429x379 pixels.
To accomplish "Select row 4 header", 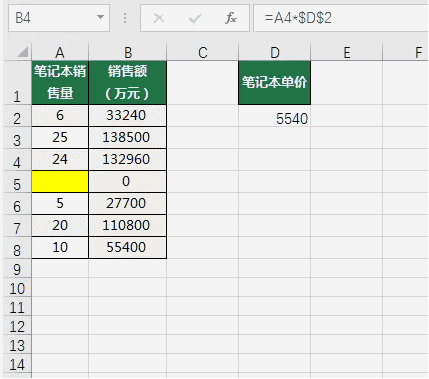I will tap(17, 160).
